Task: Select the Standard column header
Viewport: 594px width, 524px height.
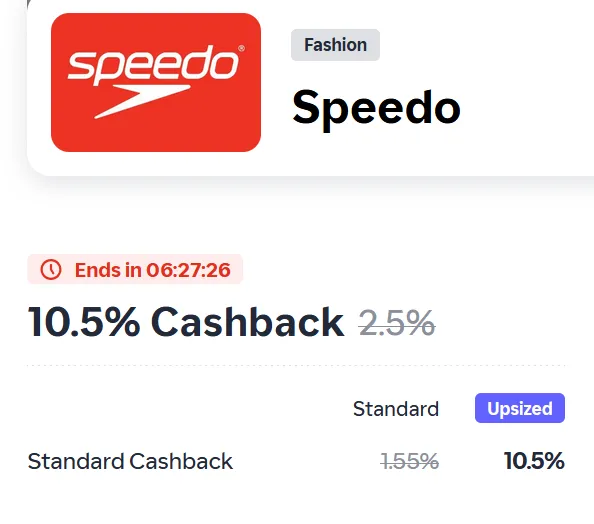Action: point(396,409)
